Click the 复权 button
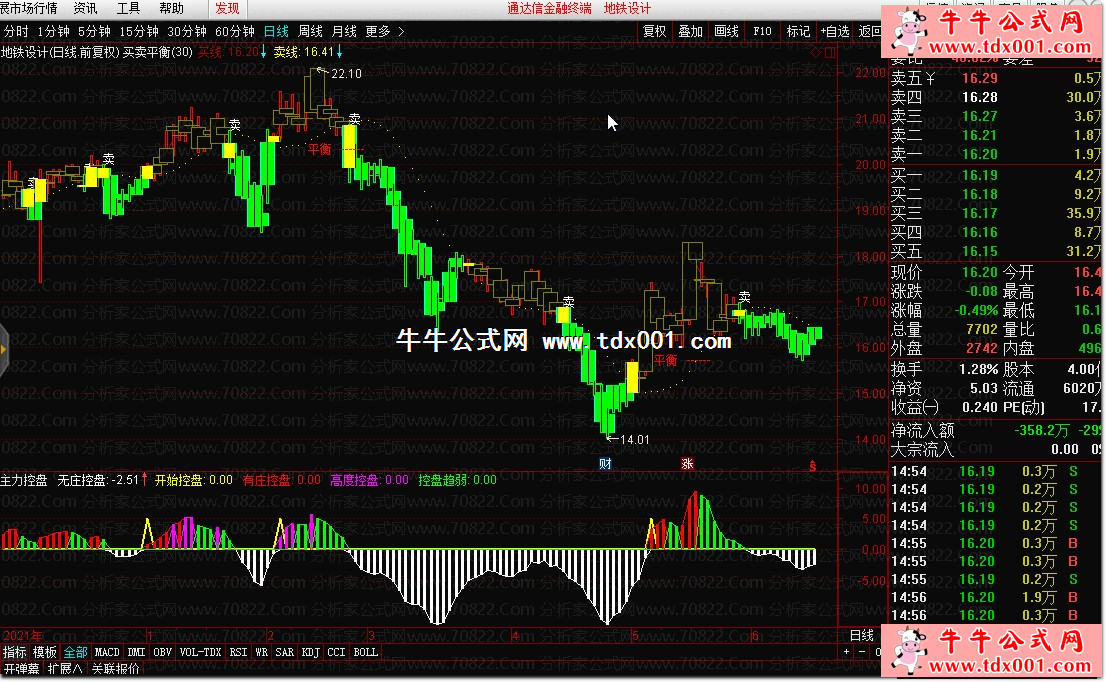The image size is (1107, 682). coord(654,31)
